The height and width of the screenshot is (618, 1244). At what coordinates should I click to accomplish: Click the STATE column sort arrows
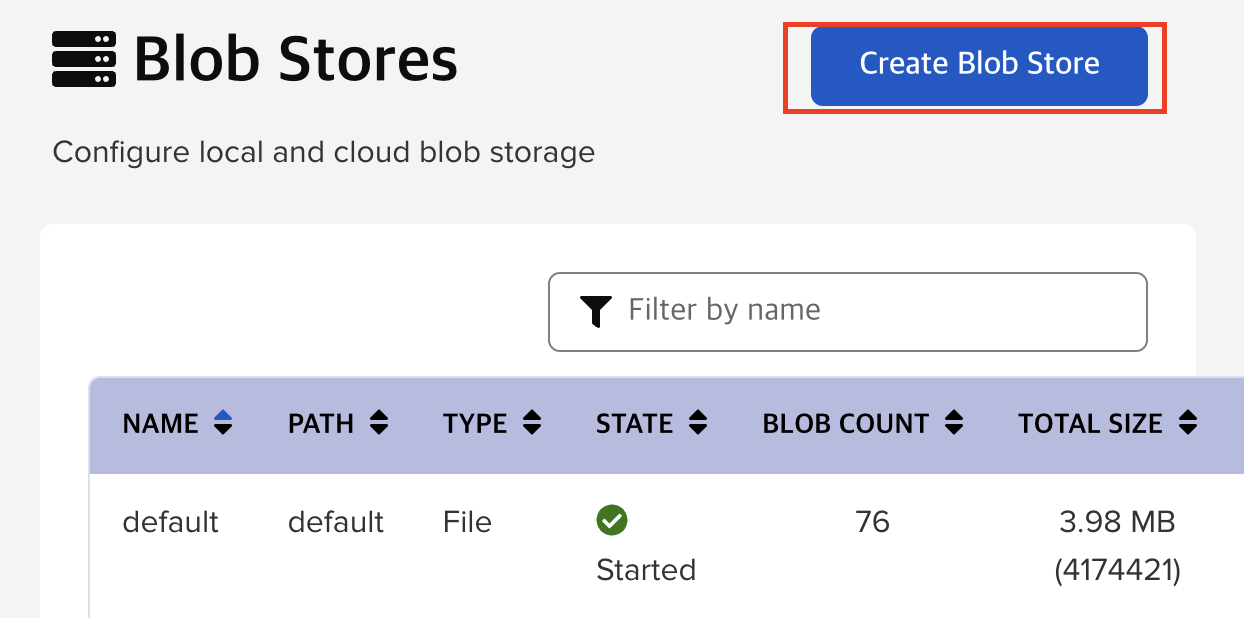click(x=698, y=424)
